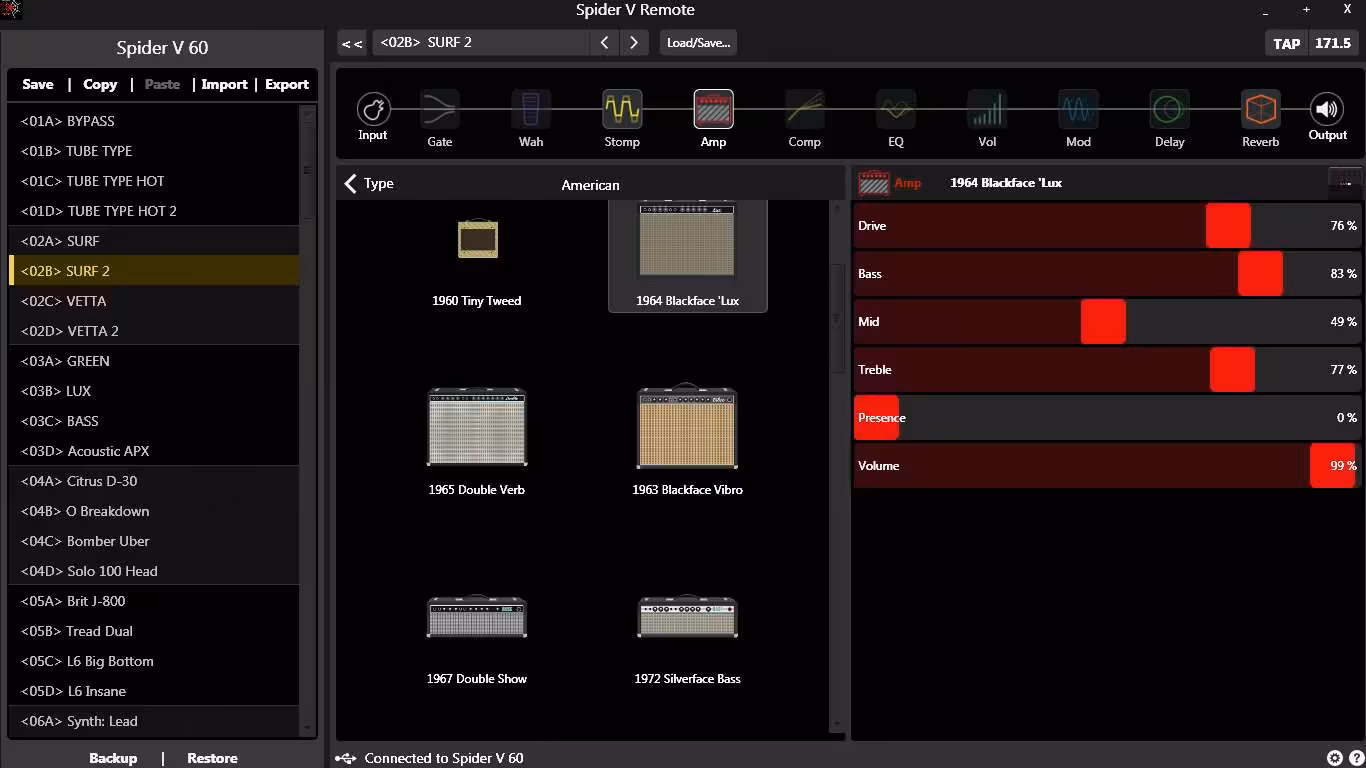The height and width of the screenshot is (768, 1366).
Task: Click the Output speaker icon
Action: coord(1327,109)
